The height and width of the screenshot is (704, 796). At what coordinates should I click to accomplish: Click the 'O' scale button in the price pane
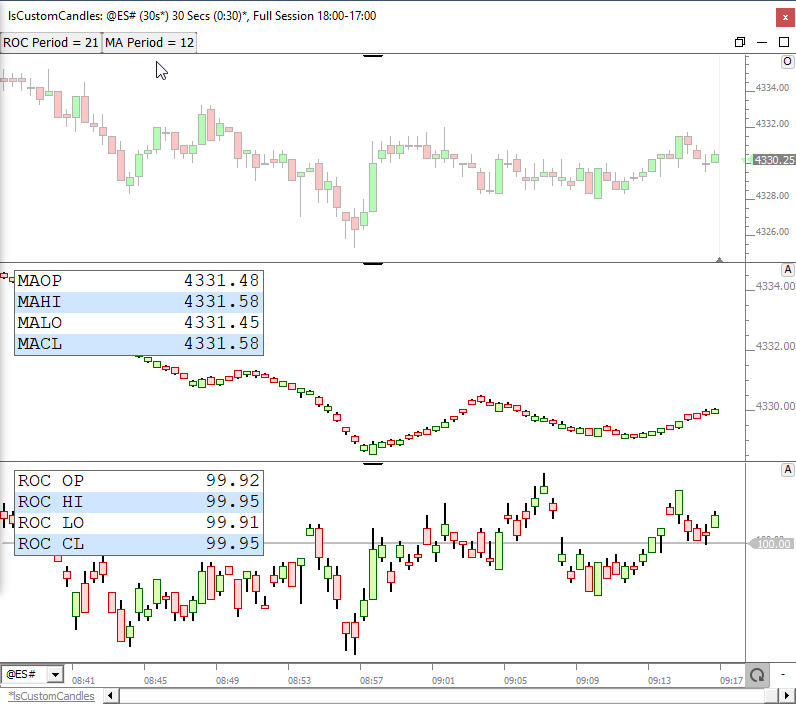[x=787, y=62]
